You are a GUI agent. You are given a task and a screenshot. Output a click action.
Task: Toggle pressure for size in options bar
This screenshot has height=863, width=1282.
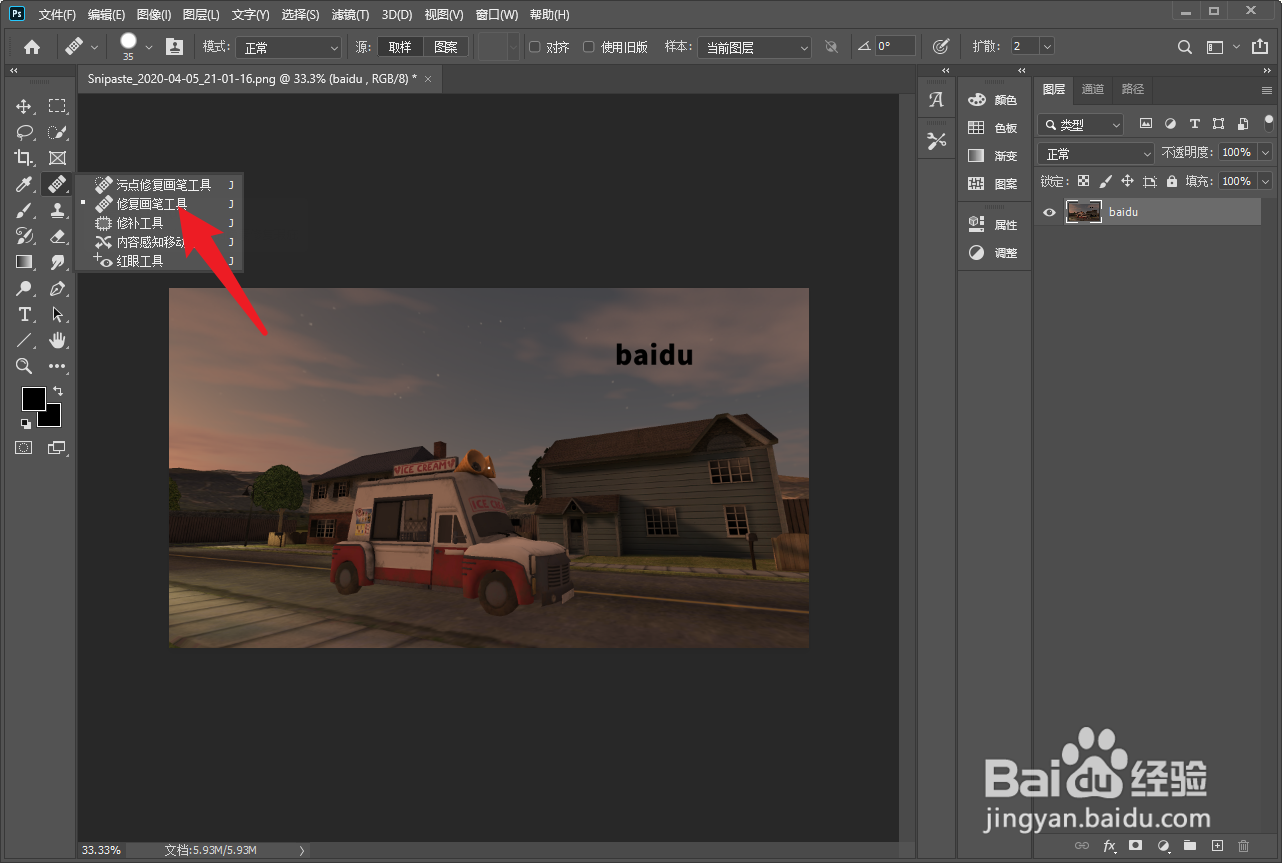(x=940, y=46)
